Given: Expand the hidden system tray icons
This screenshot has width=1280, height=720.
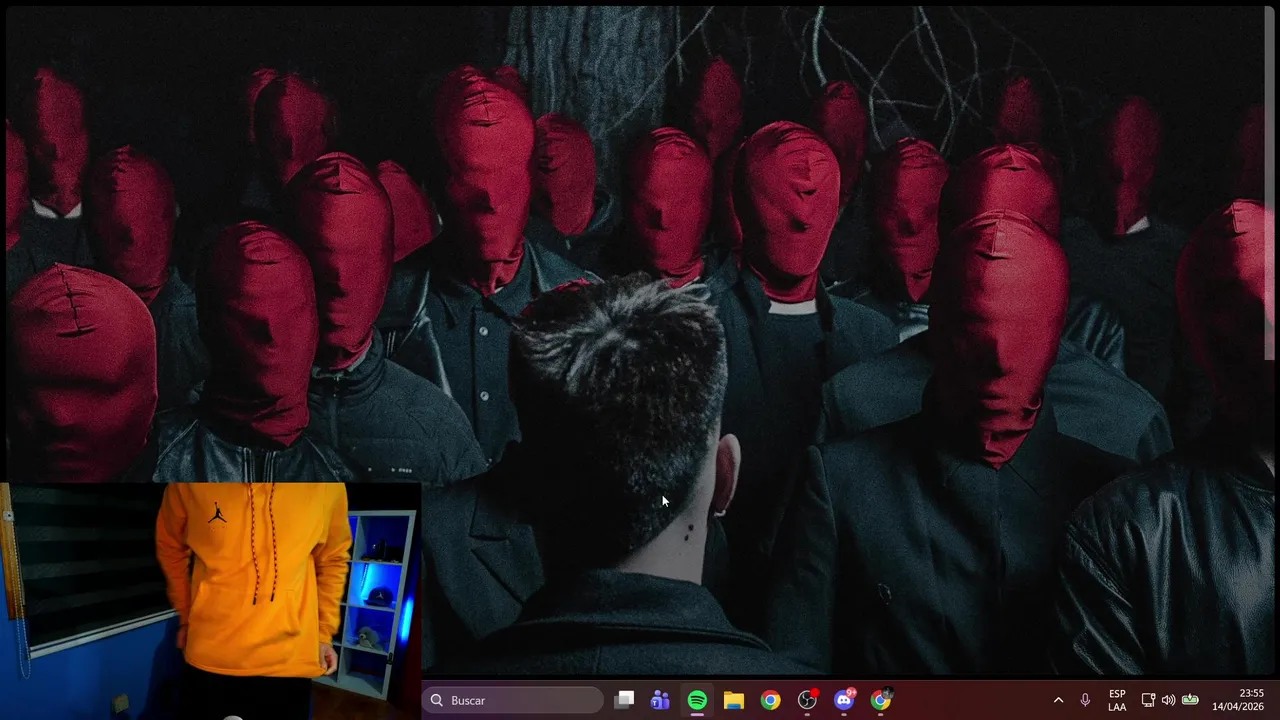Looking at the screenshot, I should point(1058,700).
